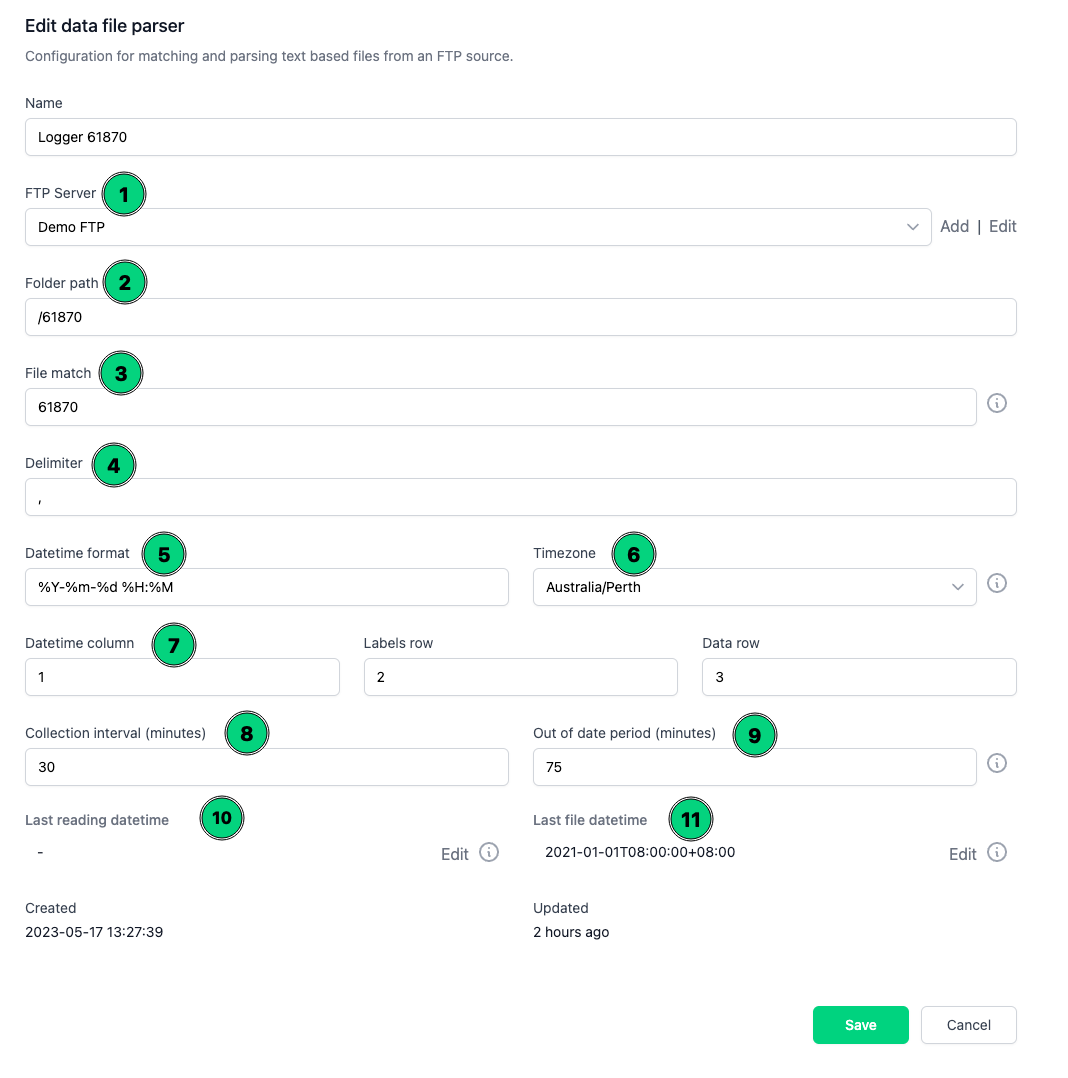Click Add to create a new FTP server
Image resolution: width=1068 pixels, height=1078 pixels.
954,226
